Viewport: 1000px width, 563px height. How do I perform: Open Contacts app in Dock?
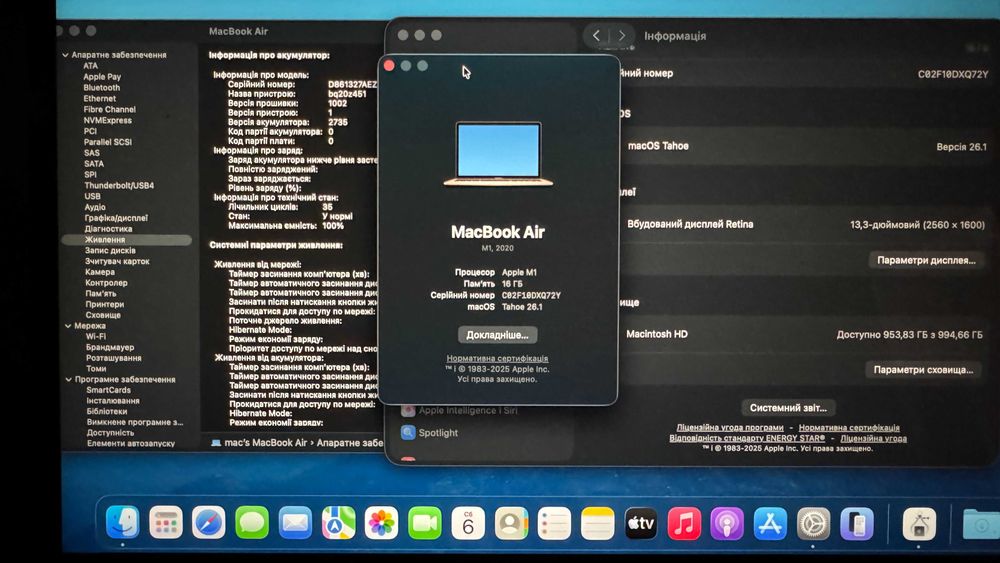point(511,523)
